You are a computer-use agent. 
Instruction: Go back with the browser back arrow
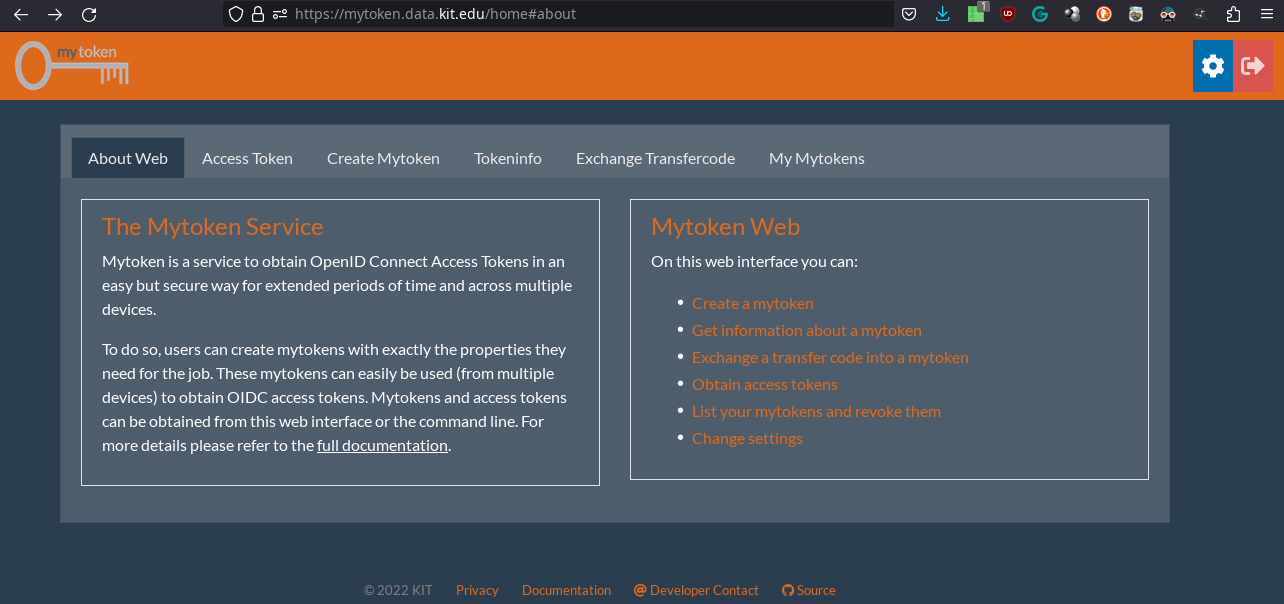(x=21, y=14)
